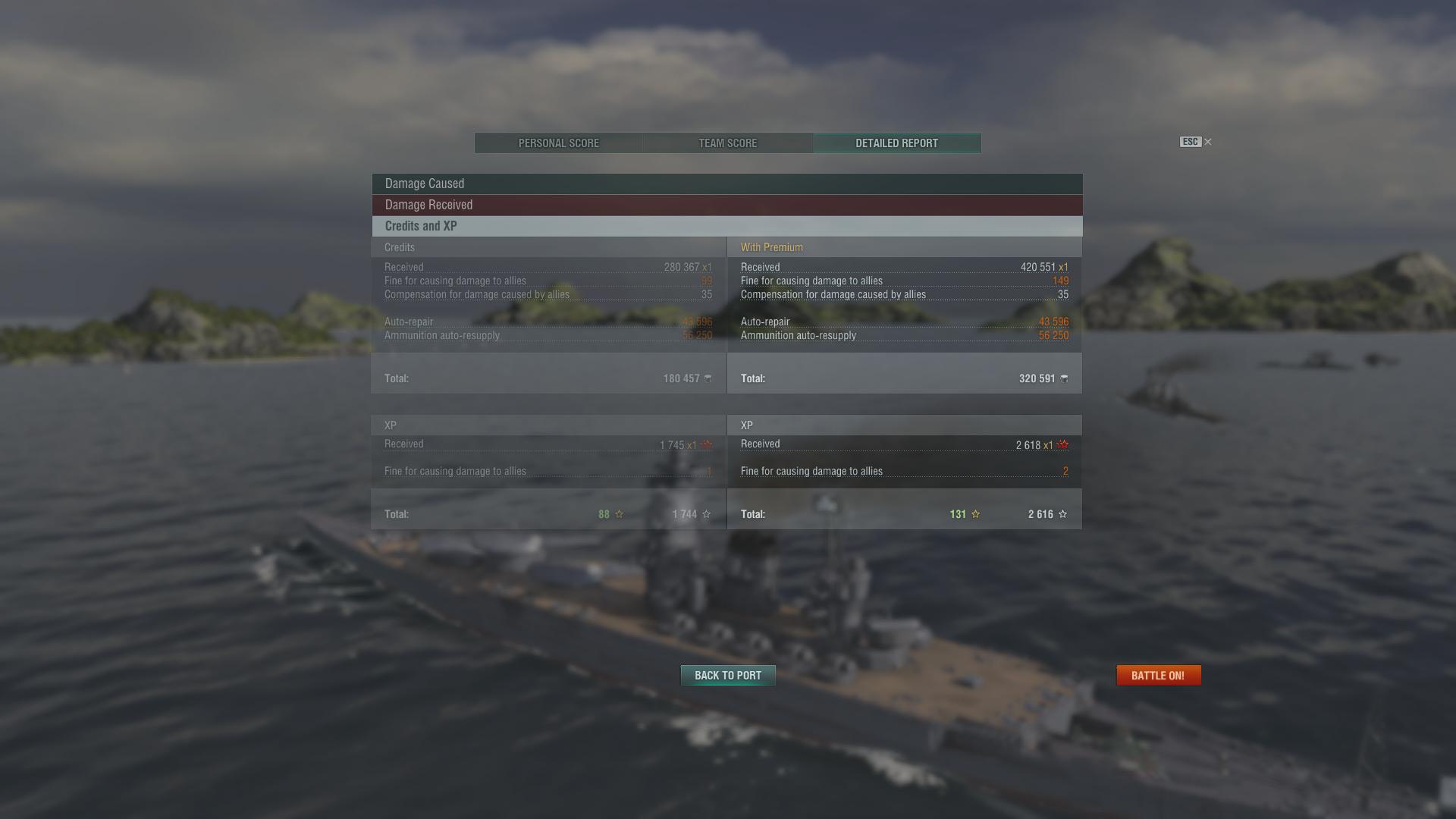1456x819 pixels.
Task: Close the report with the X icon
Action: [x=1208, y=142]
